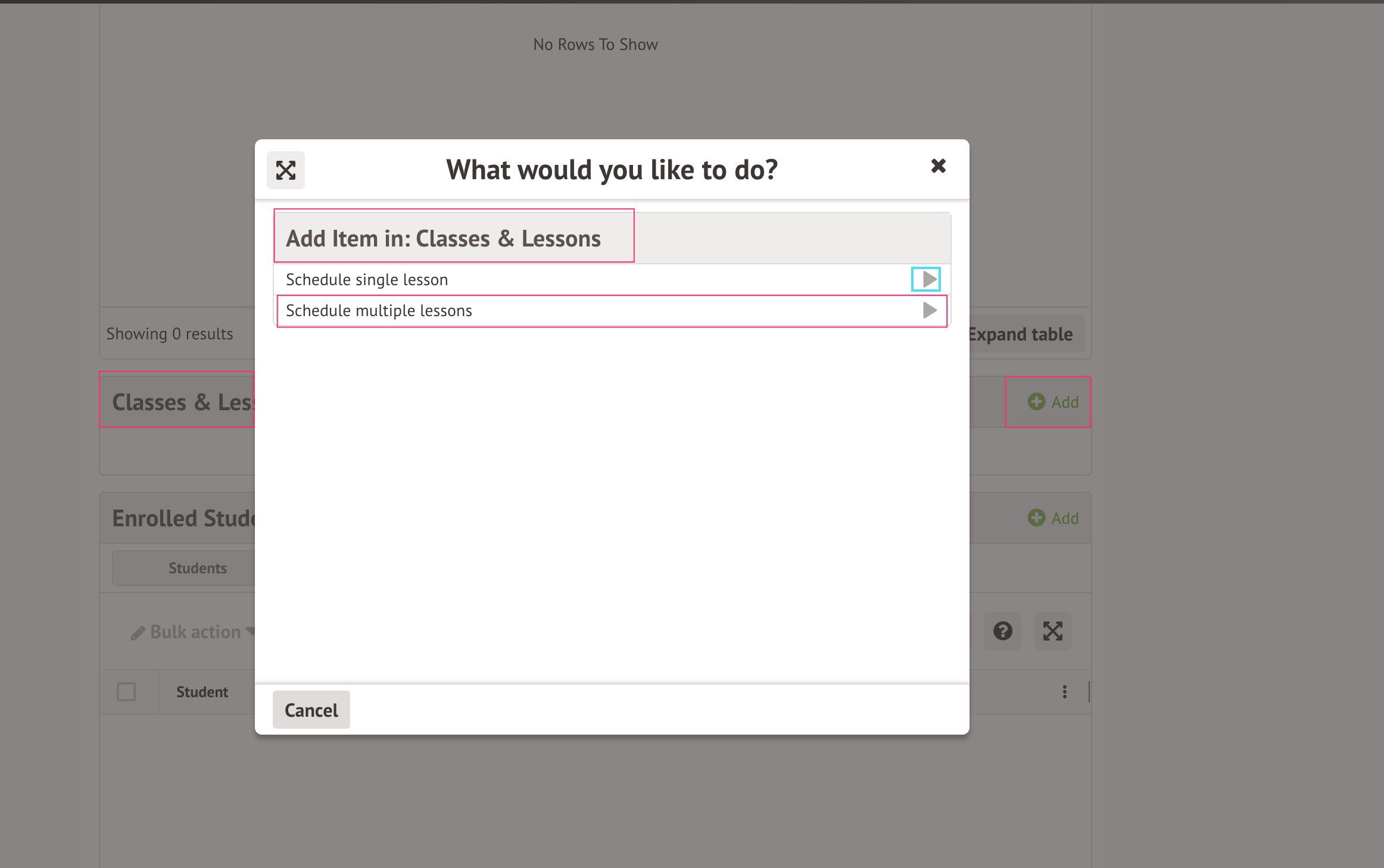
Task: Switch to the Students tab
Action: point(197,569)
